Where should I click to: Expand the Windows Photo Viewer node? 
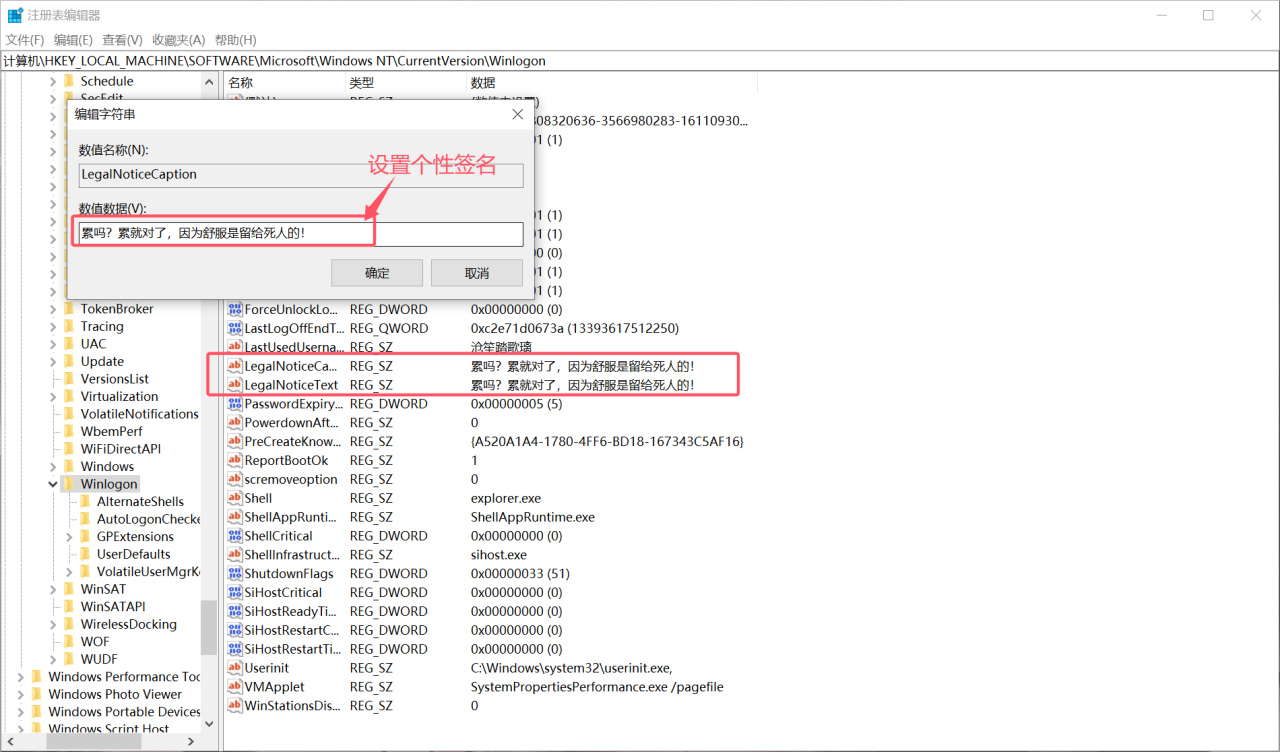(21, 694)
